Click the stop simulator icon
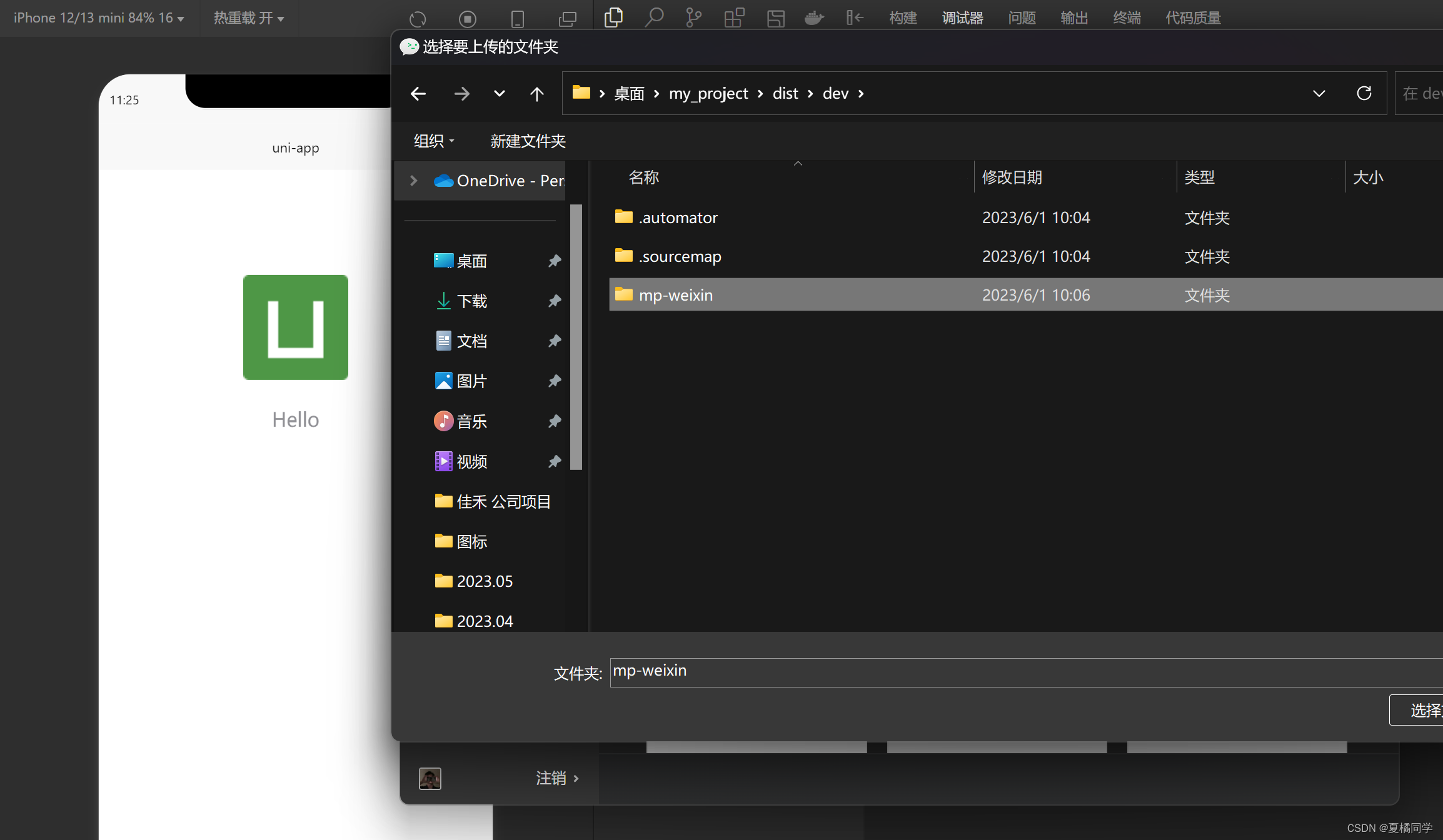The height and width of the screenshot is (840, 1443). coord(467,19)
